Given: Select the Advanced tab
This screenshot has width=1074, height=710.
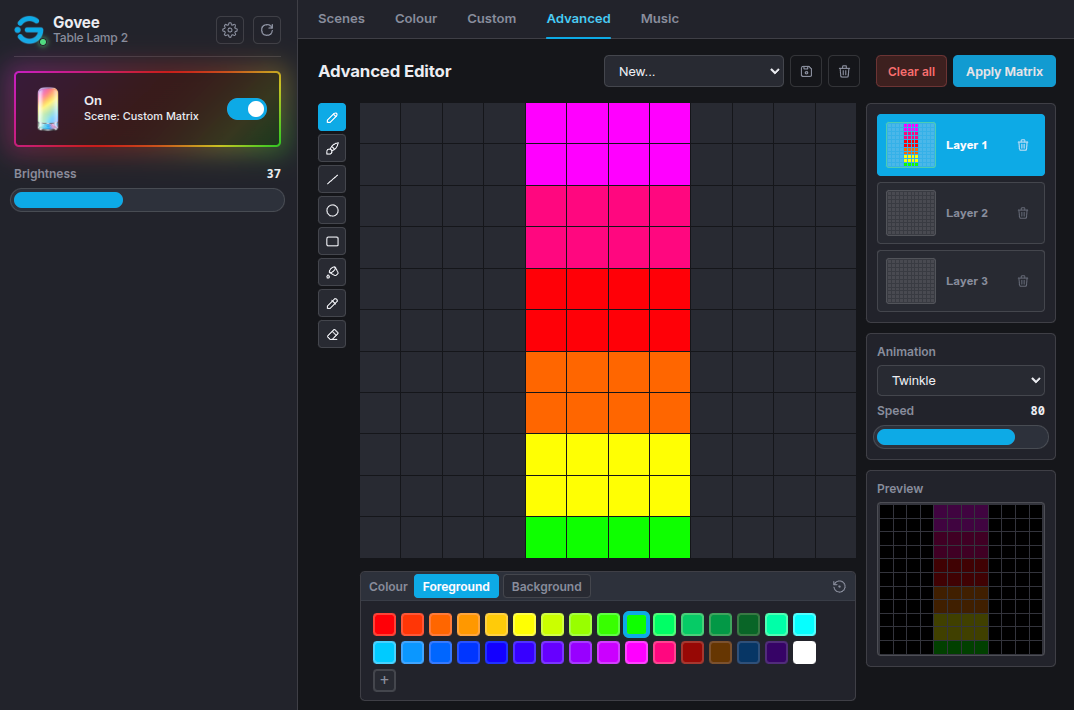Looking at the screenshot, I should tap(578, 19).
